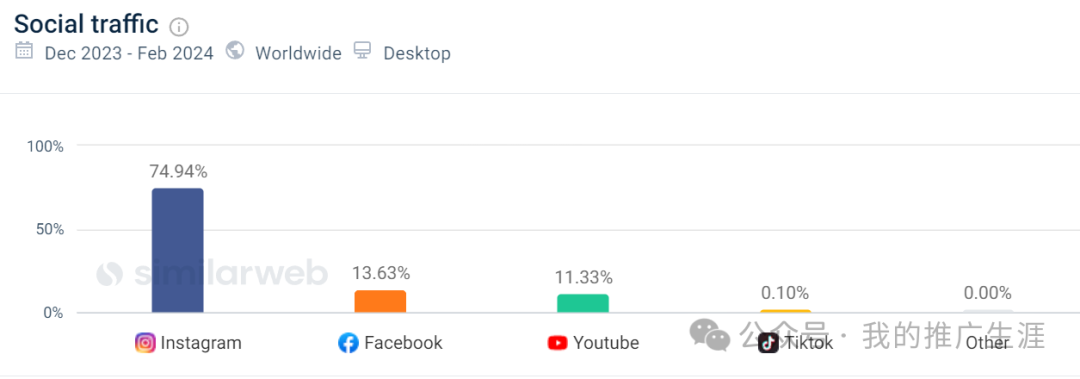Click the Similarweb watermark logo
Screen dimensions: 1080x379
pos(212,274)
